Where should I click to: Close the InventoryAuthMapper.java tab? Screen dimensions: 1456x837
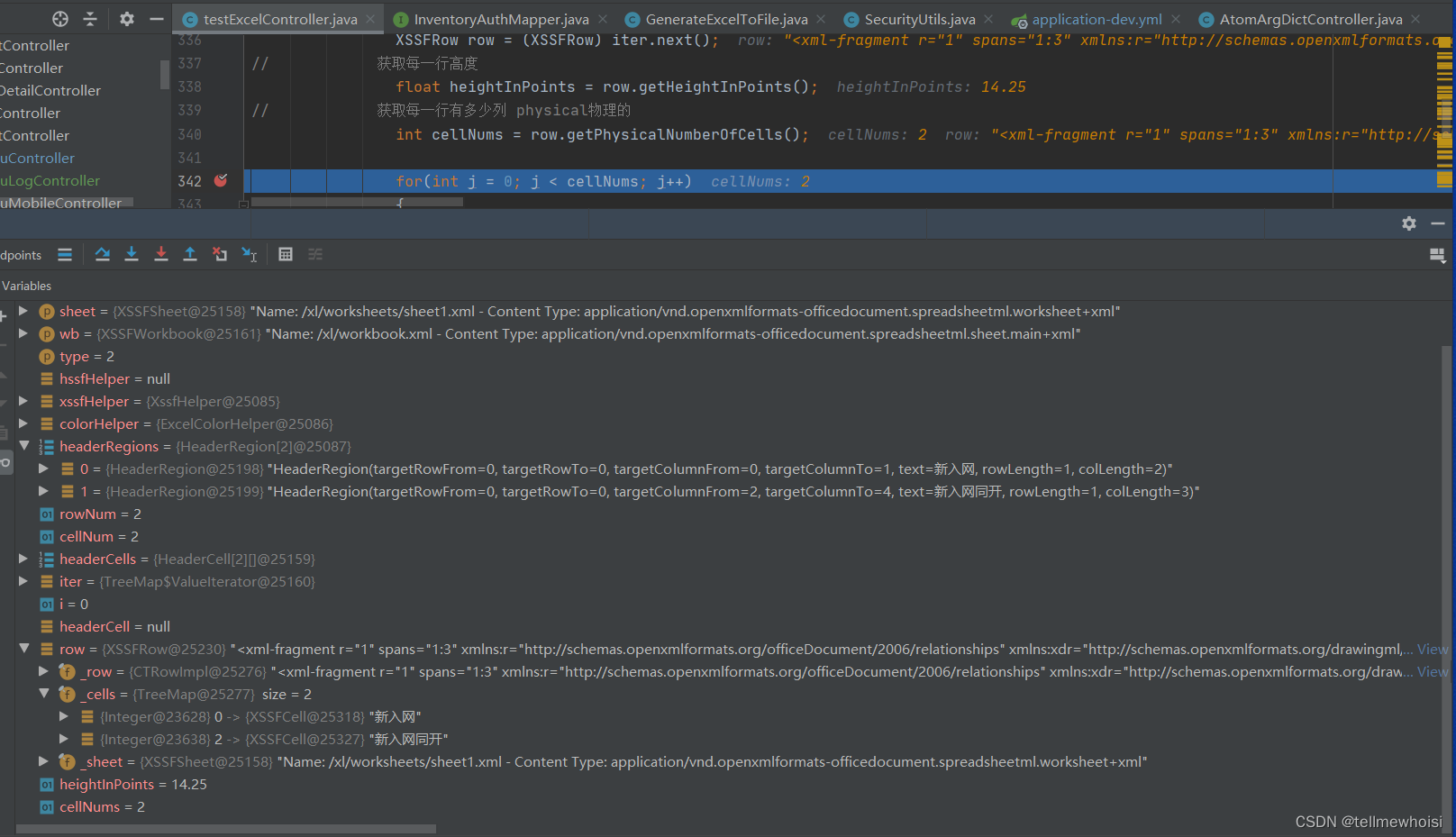click(x=603, y=19)
